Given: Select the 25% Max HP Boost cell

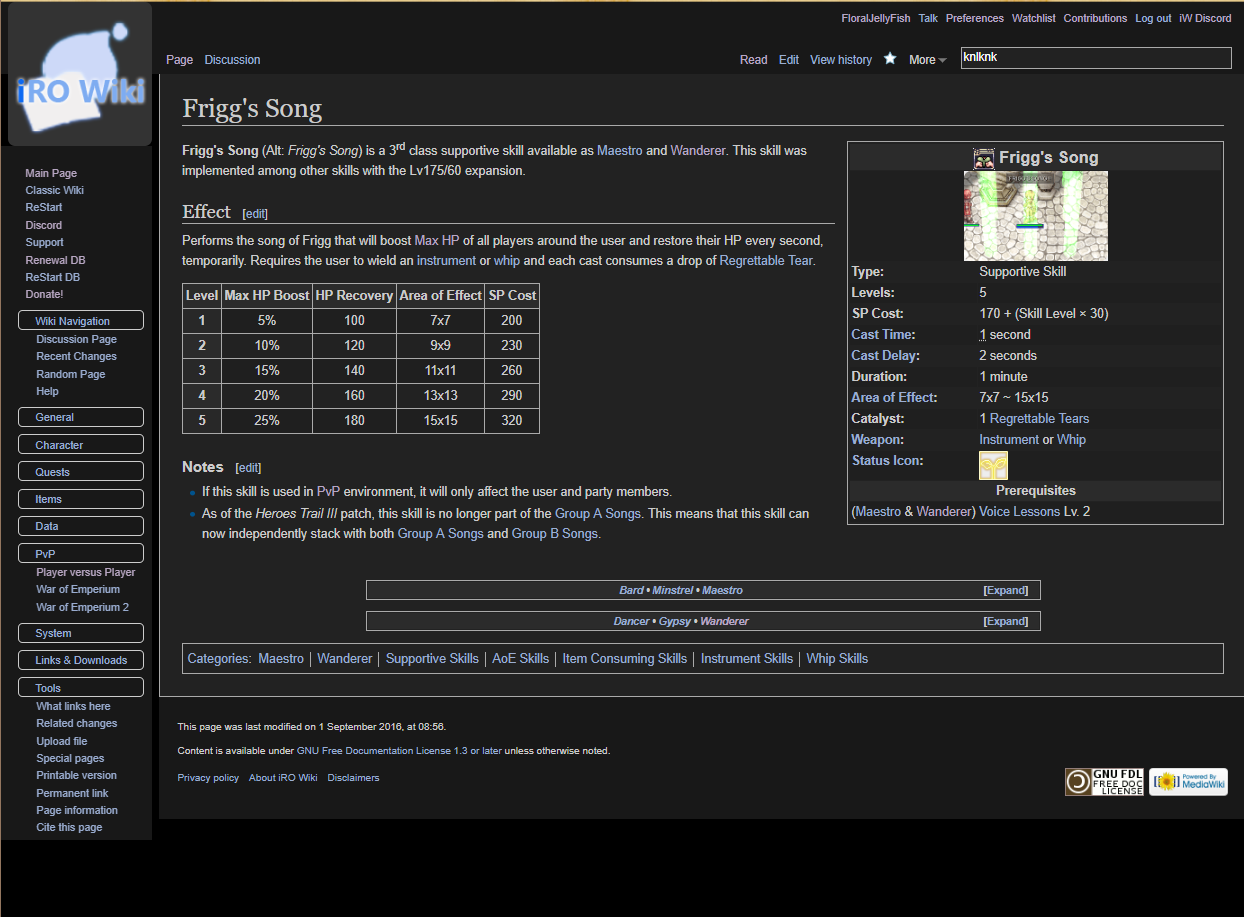Looking at the screenshot, I should tap(266, 420).
